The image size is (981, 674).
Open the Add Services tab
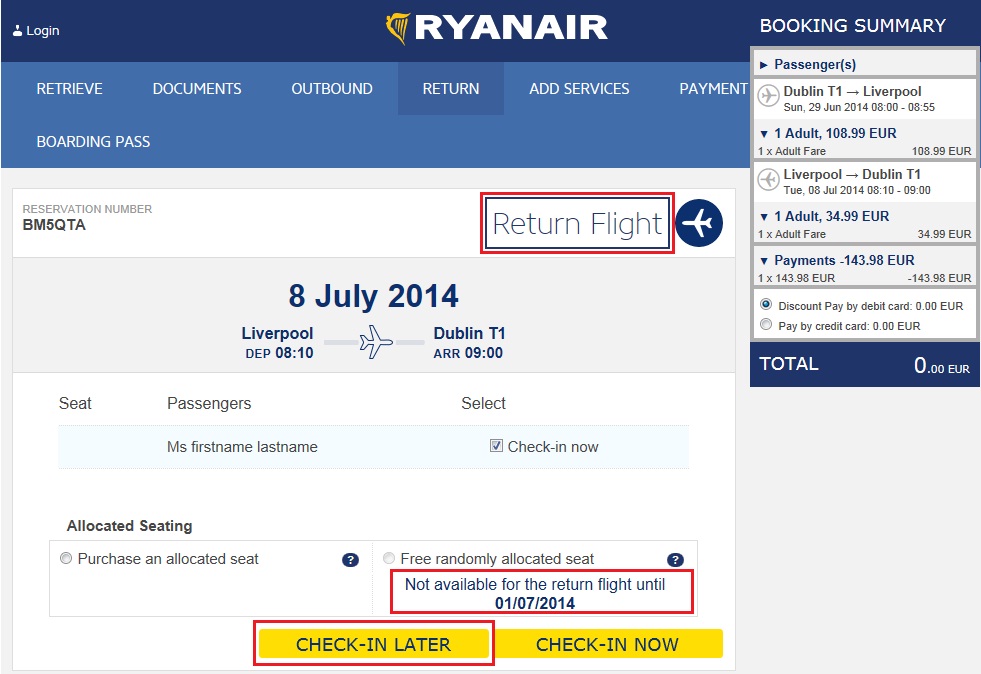(579, 89)
